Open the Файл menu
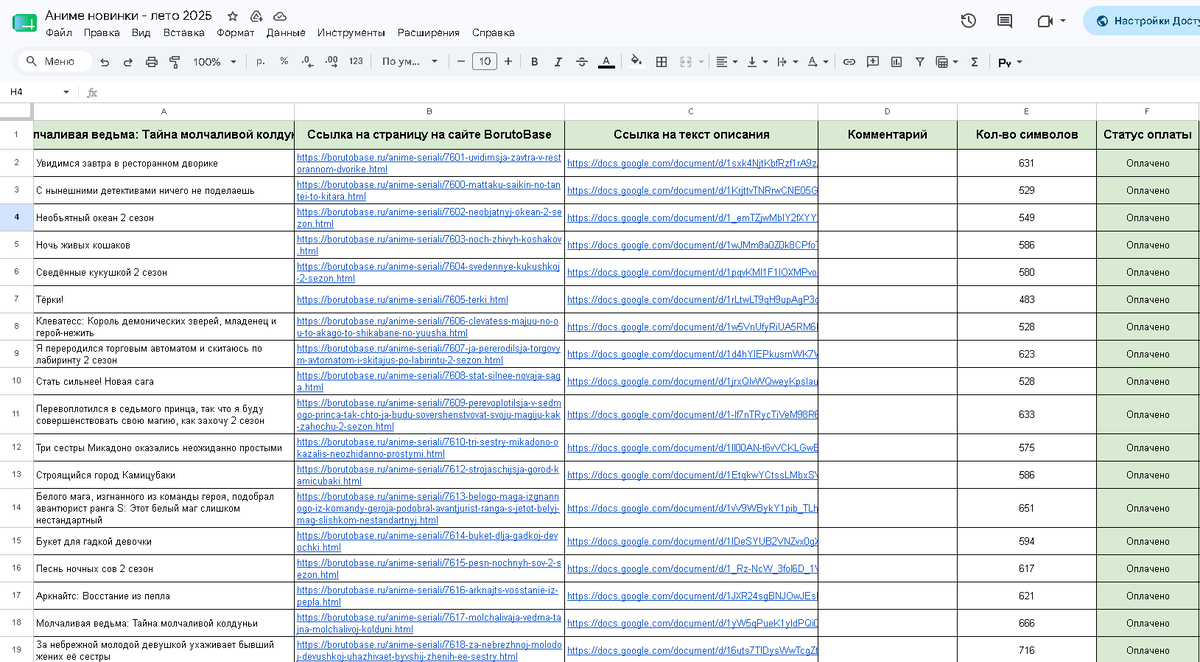1200x662 pixels. pos(58,33)
